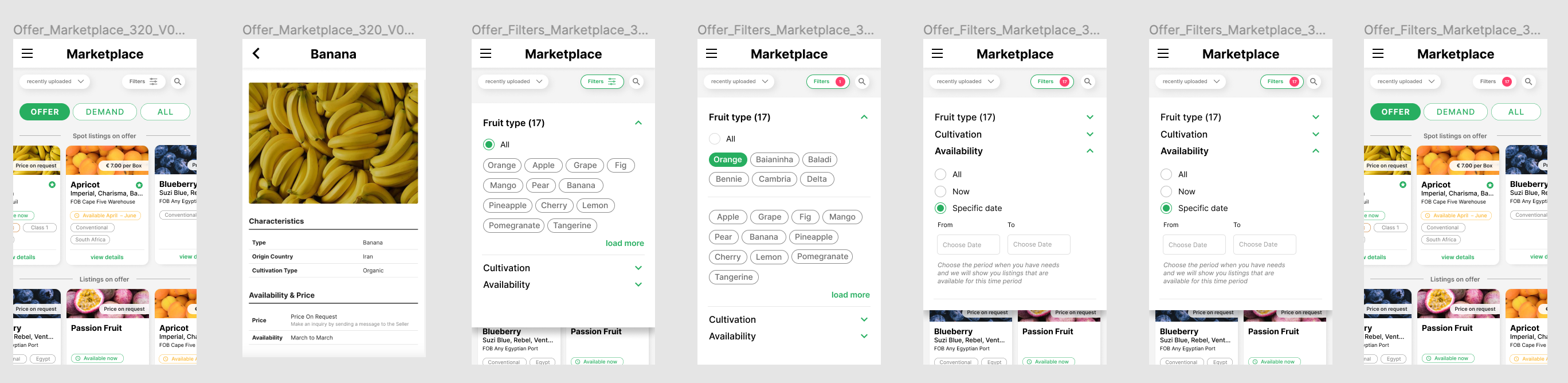This screenshot has width=1568, height=383.
Task: Switch to the DEMAND tab in seventh frame
Action: (1456, 112)
